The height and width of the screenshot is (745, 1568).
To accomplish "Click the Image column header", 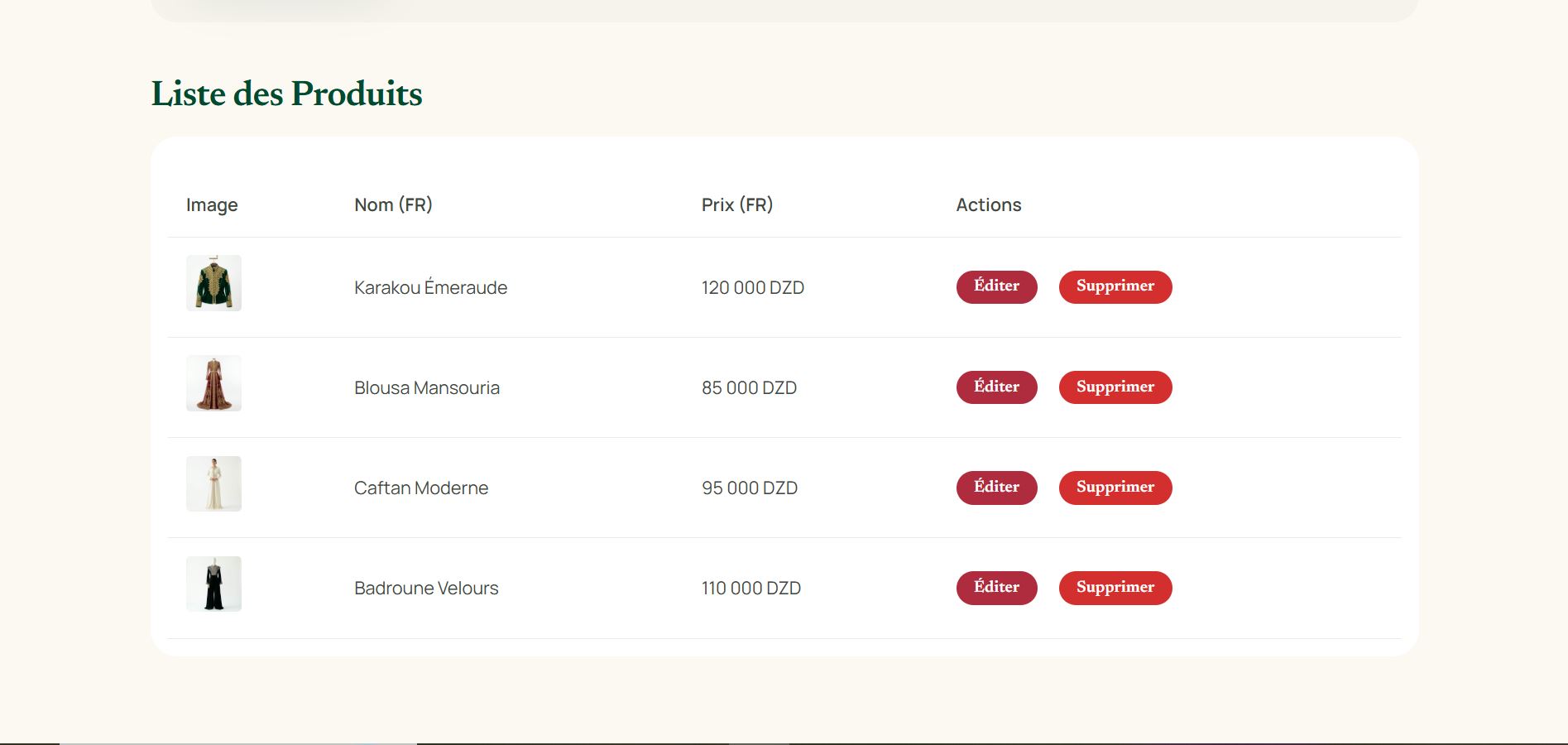I will click(212, 205).
